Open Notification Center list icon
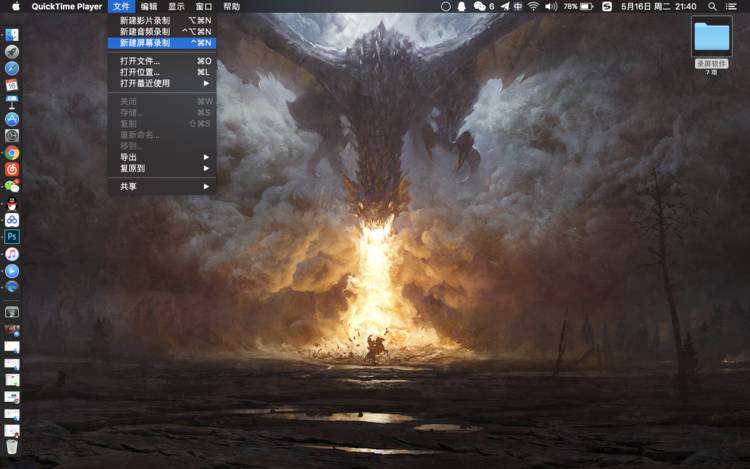 (x=731, y=7)
